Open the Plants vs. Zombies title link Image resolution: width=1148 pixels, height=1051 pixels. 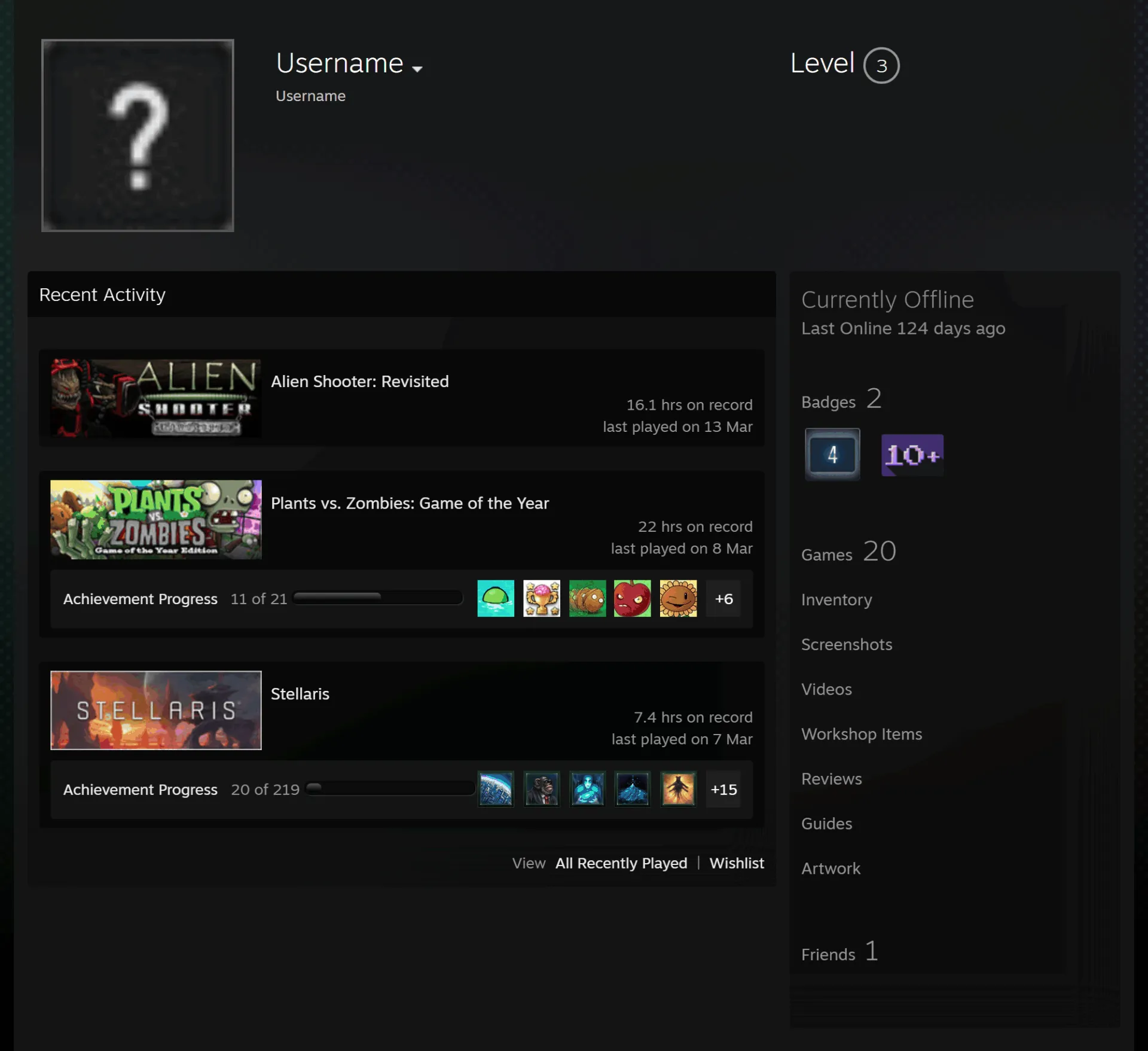coord(410,503)
